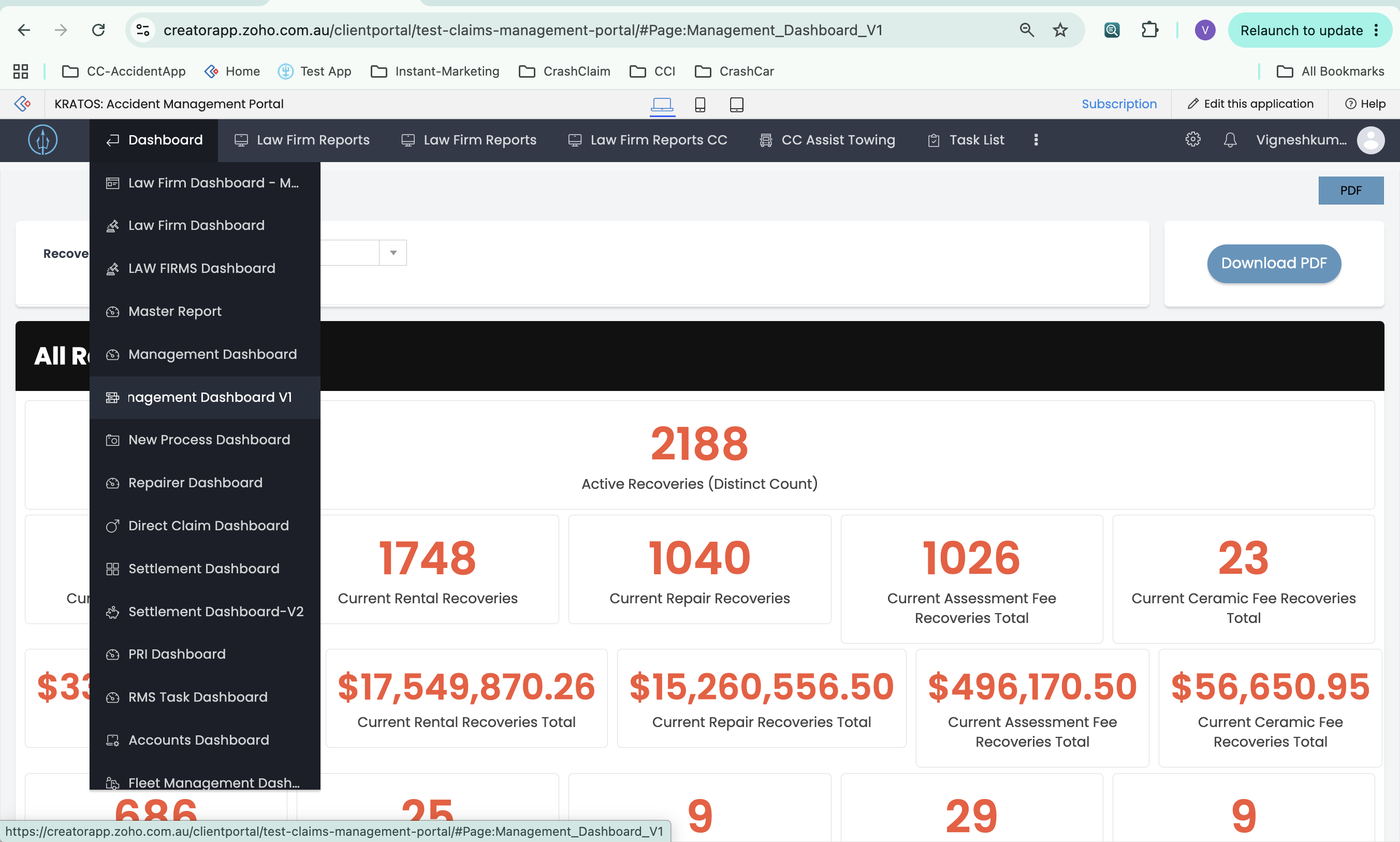Image resolution: width=1400 pixels, height=842 pixels.
Task: Select New Process Dashboard menu item
Action: pyautogui.click(x=205, y=440)
